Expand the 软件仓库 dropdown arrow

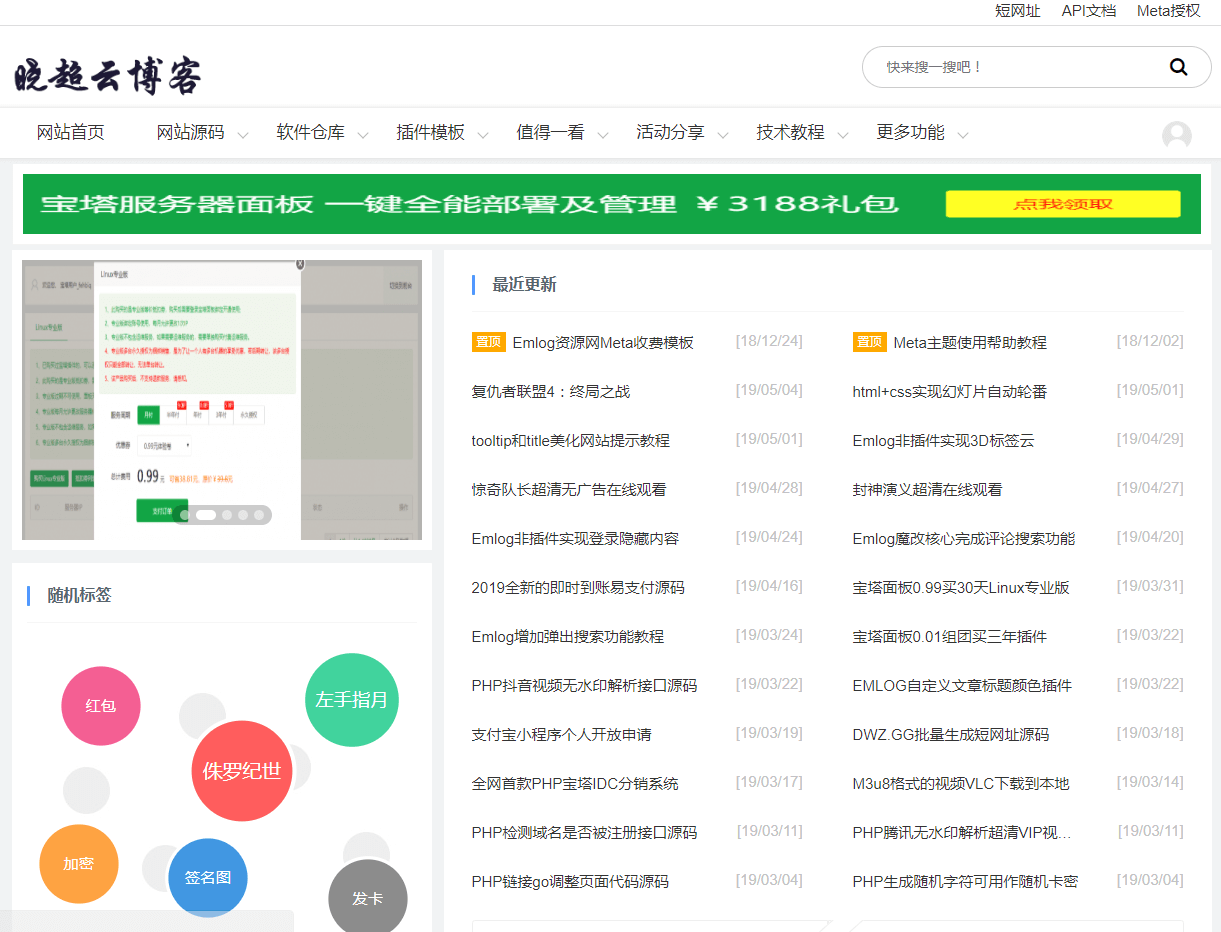click(x=362, y=135)
